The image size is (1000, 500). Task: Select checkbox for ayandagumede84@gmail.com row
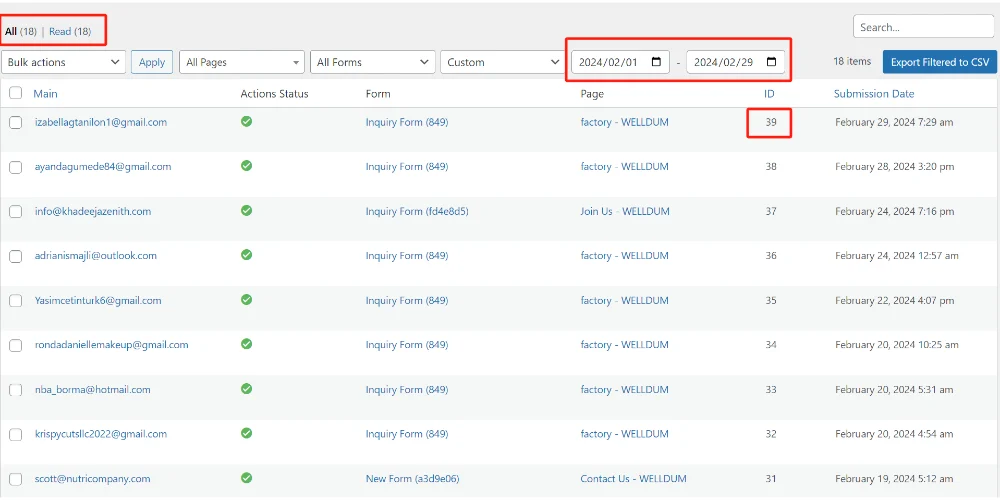(15, 168)
